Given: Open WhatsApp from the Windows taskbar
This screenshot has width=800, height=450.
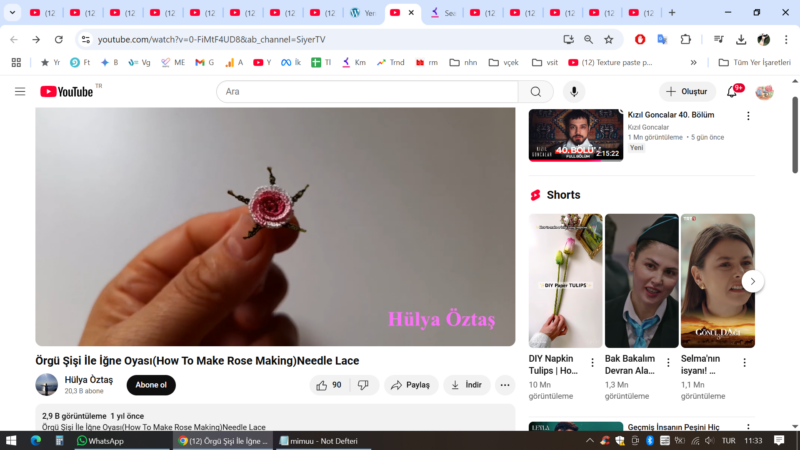Looking at the screenshot, I should coord(100,441).
